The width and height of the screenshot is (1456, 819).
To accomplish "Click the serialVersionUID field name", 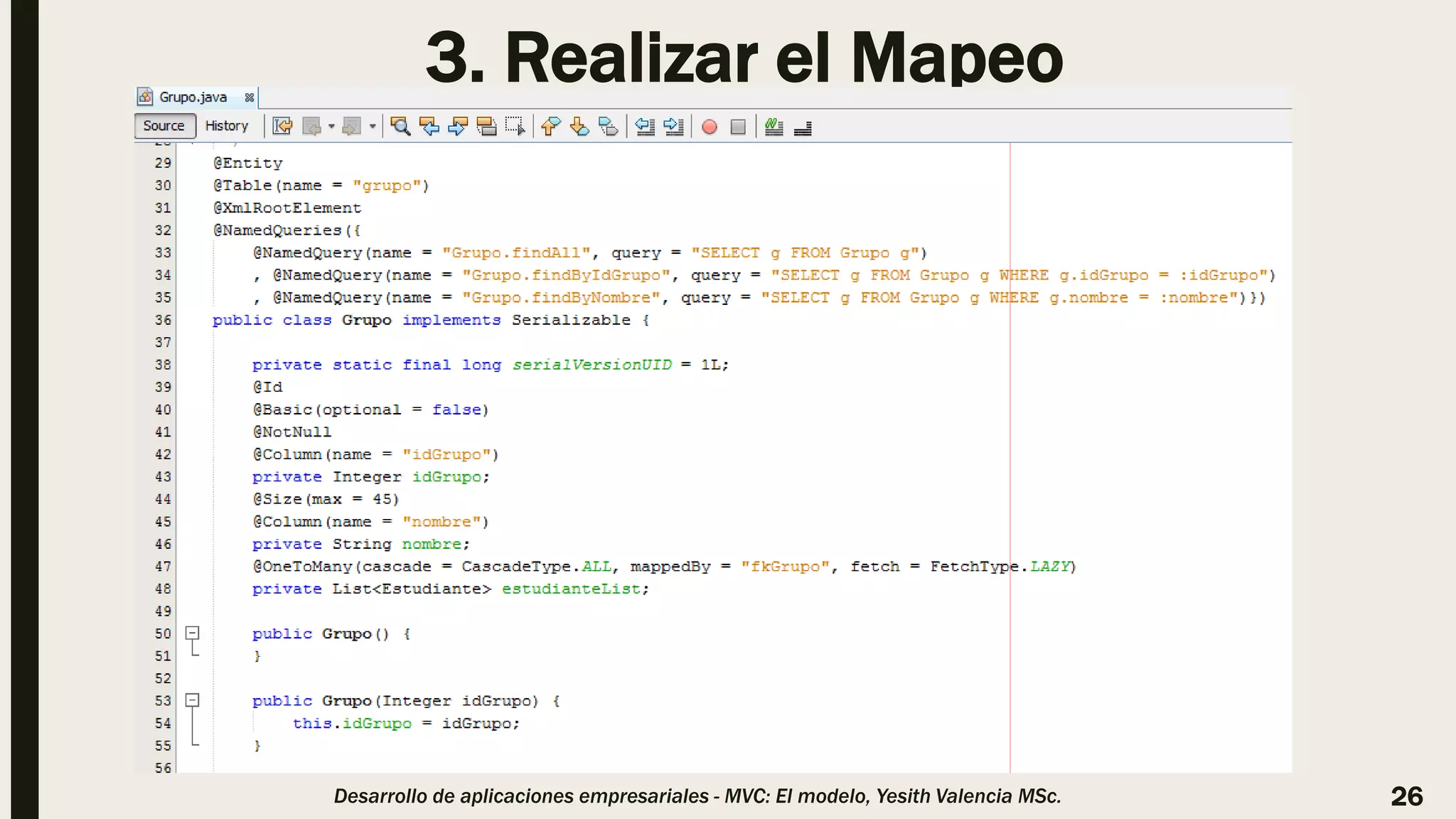I will pyautogui.click(x=592, y=365).
